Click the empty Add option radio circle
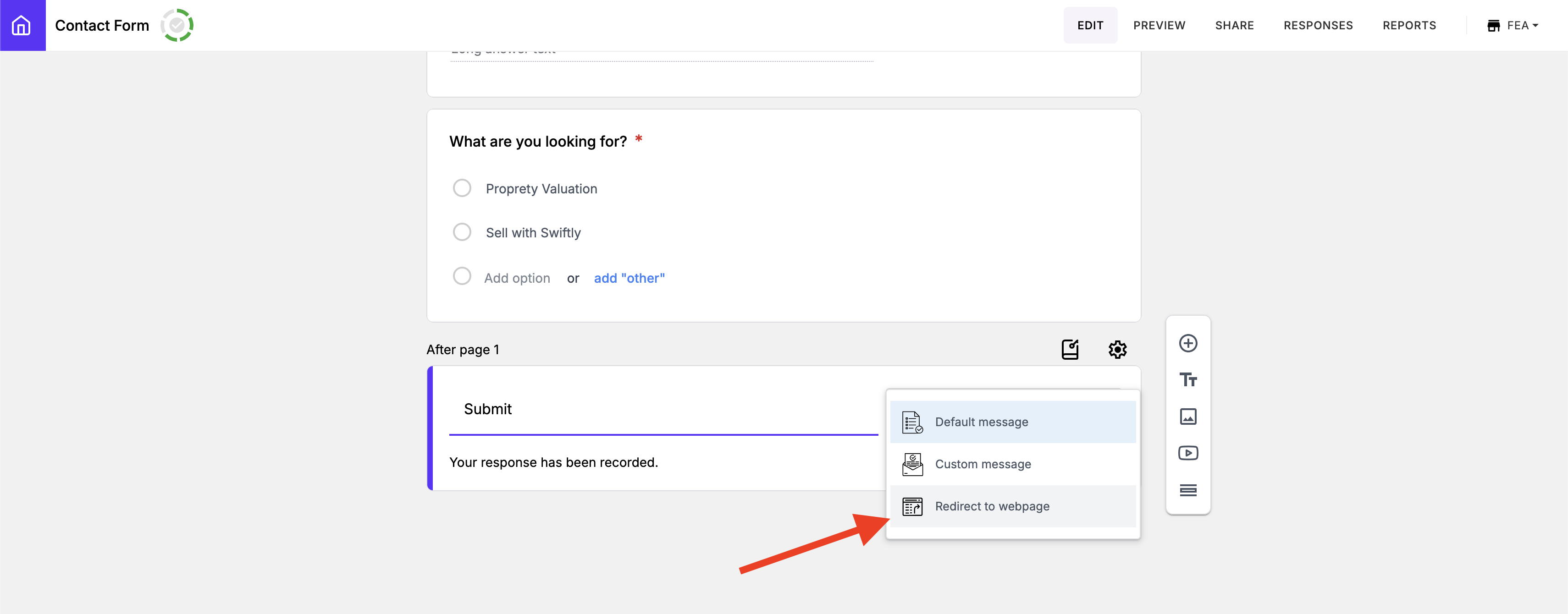This screenshot has width=1568, height=614. 462,276
